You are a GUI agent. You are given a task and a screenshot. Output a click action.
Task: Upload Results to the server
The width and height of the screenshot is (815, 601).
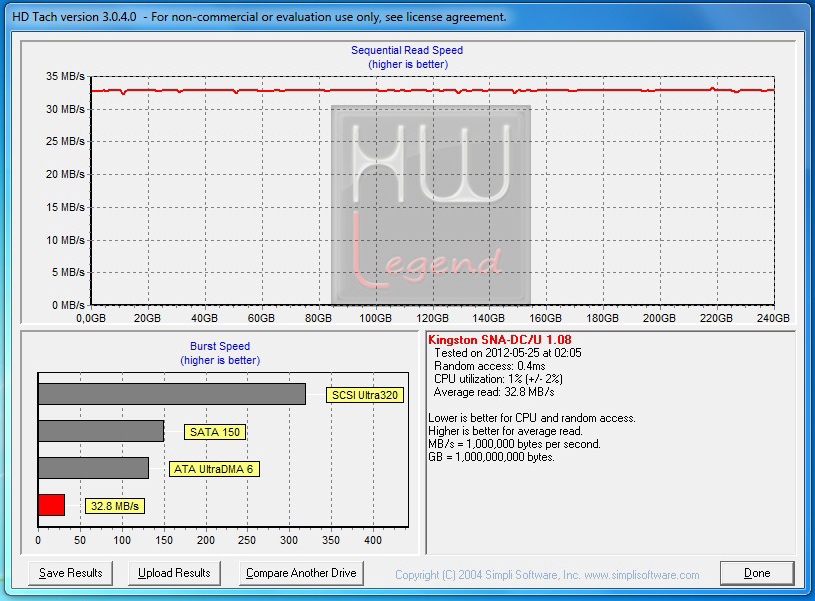(x=174, y=573)
